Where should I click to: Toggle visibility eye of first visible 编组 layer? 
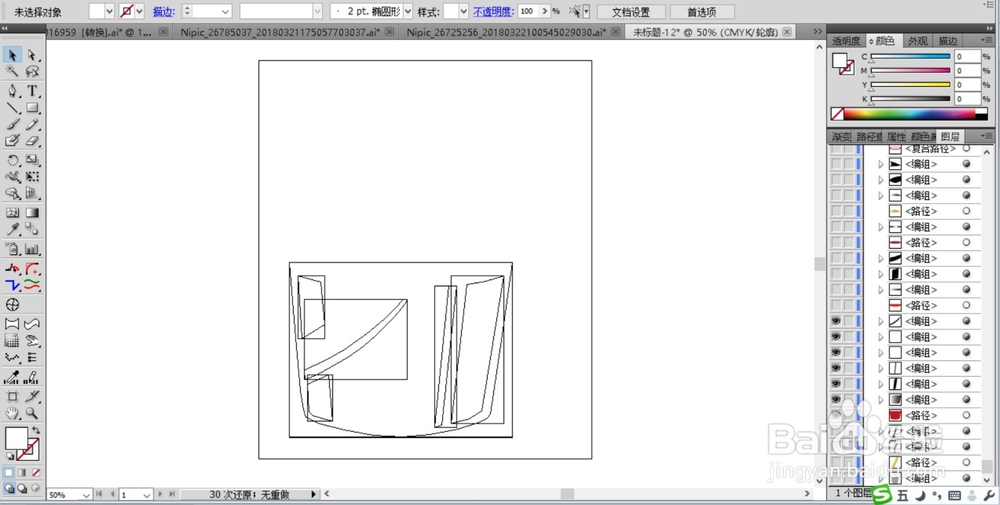click(x=835, y=321)
